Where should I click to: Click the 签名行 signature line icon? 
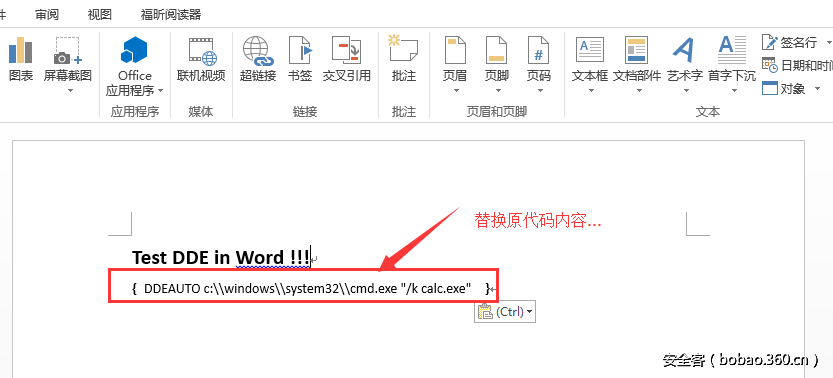pyautogui.click(x=769, y=42)
